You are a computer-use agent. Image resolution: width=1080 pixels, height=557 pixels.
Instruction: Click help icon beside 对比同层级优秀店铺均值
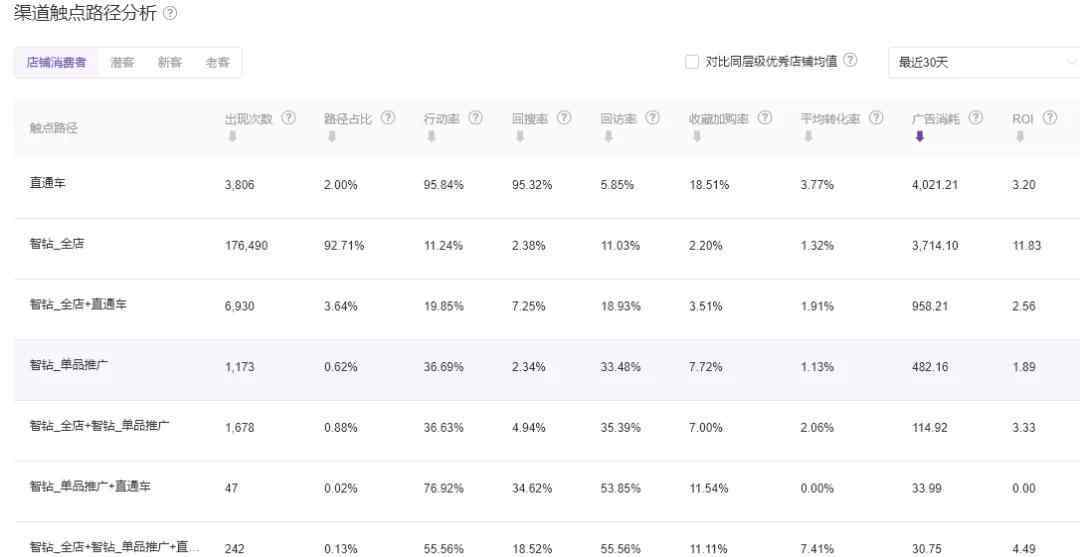(x=850, y=61)
